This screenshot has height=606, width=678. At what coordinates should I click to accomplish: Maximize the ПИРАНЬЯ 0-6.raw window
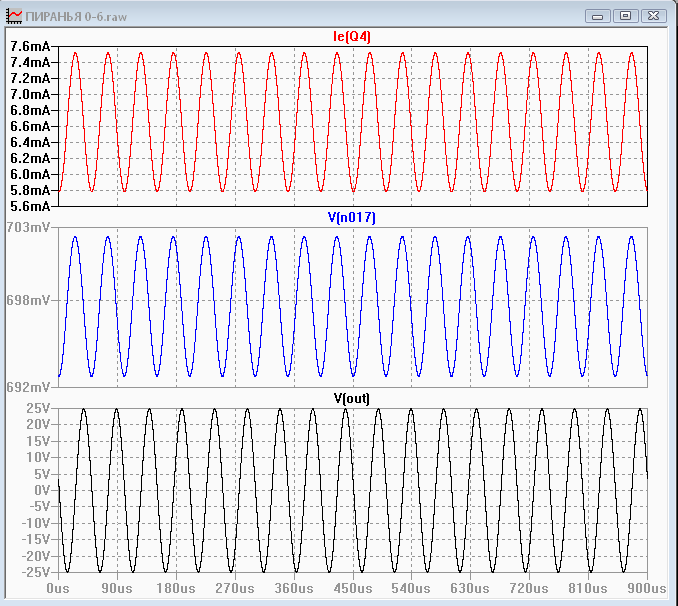[x=626, y=16]
